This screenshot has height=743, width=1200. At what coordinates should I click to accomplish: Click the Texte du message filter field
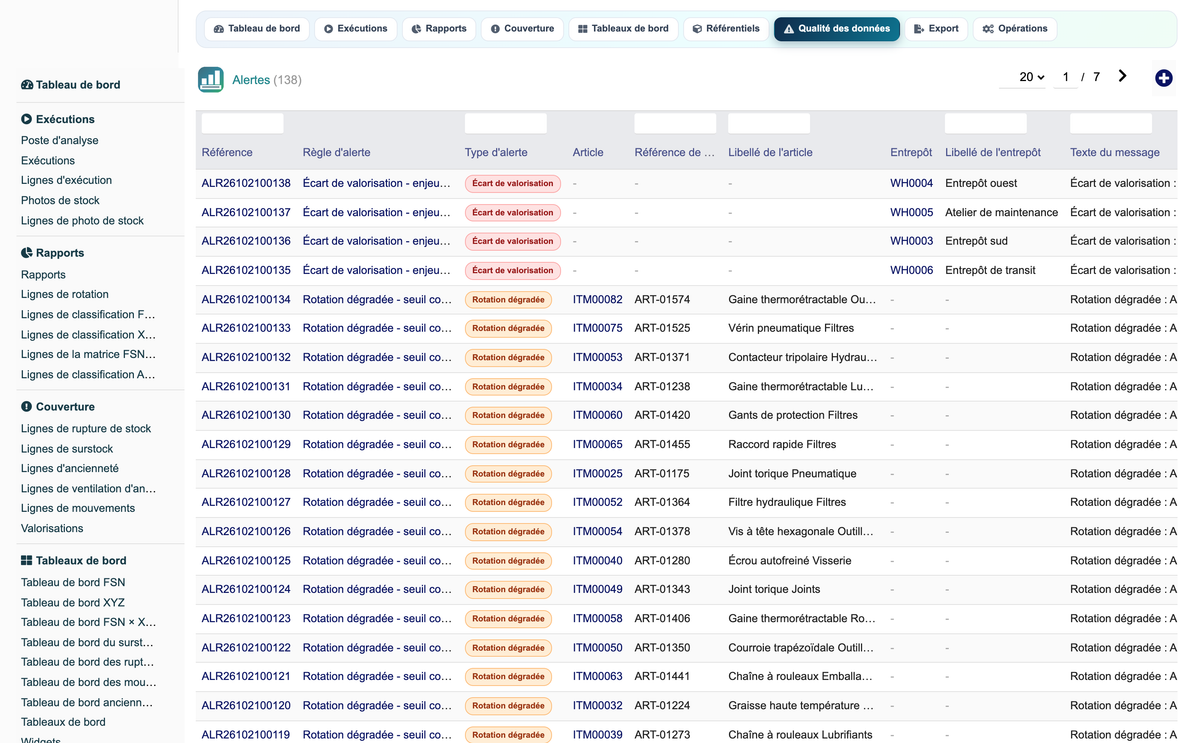pyautogui.click(x=1111, y=124)
